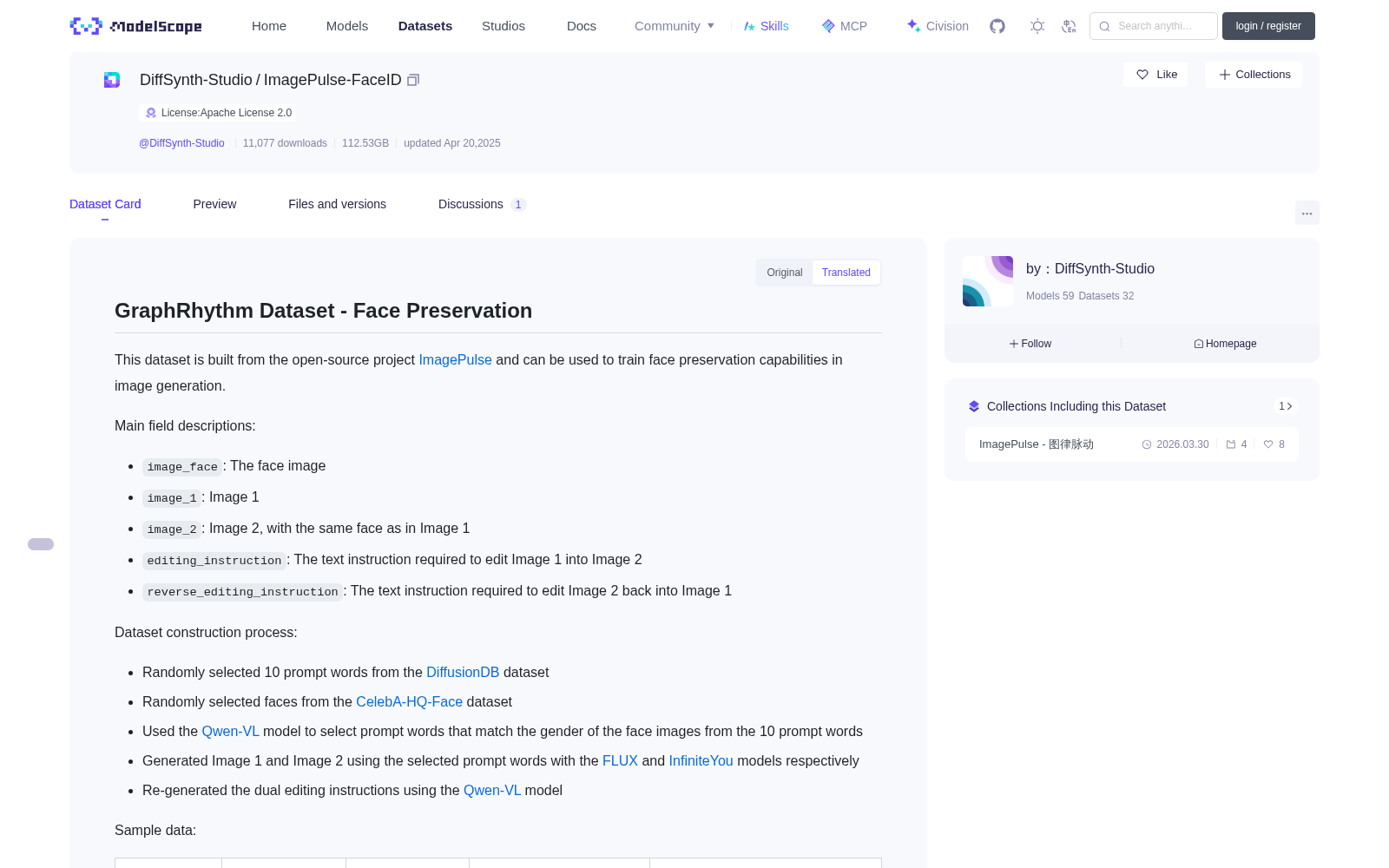Image resolution: width=1389 pixels, height=868 pixels.
Task: Select the Dataset Card tab
Action: click(105, 204)
